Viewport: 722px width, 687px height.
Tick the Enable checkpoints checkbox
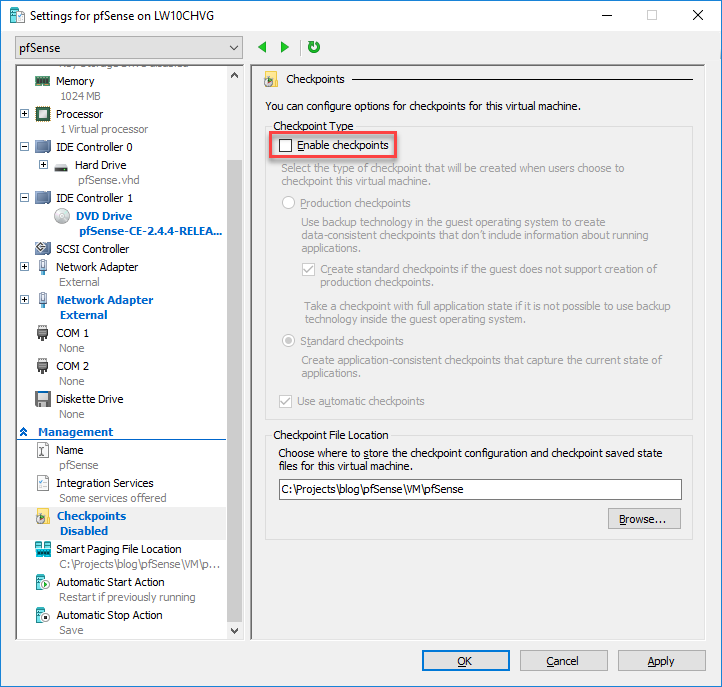[x=285, y=146]
